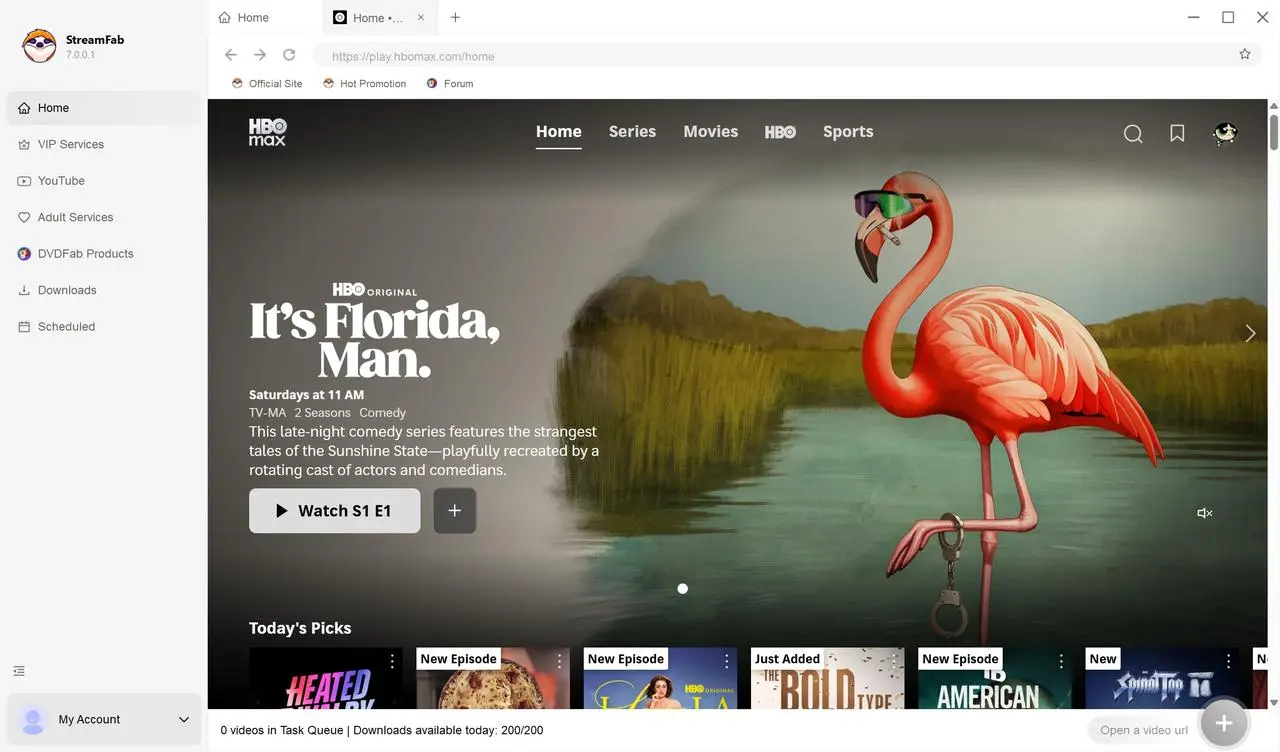Open the Series nav tab
Viewport: 1280px width, 752px height.
632,132
